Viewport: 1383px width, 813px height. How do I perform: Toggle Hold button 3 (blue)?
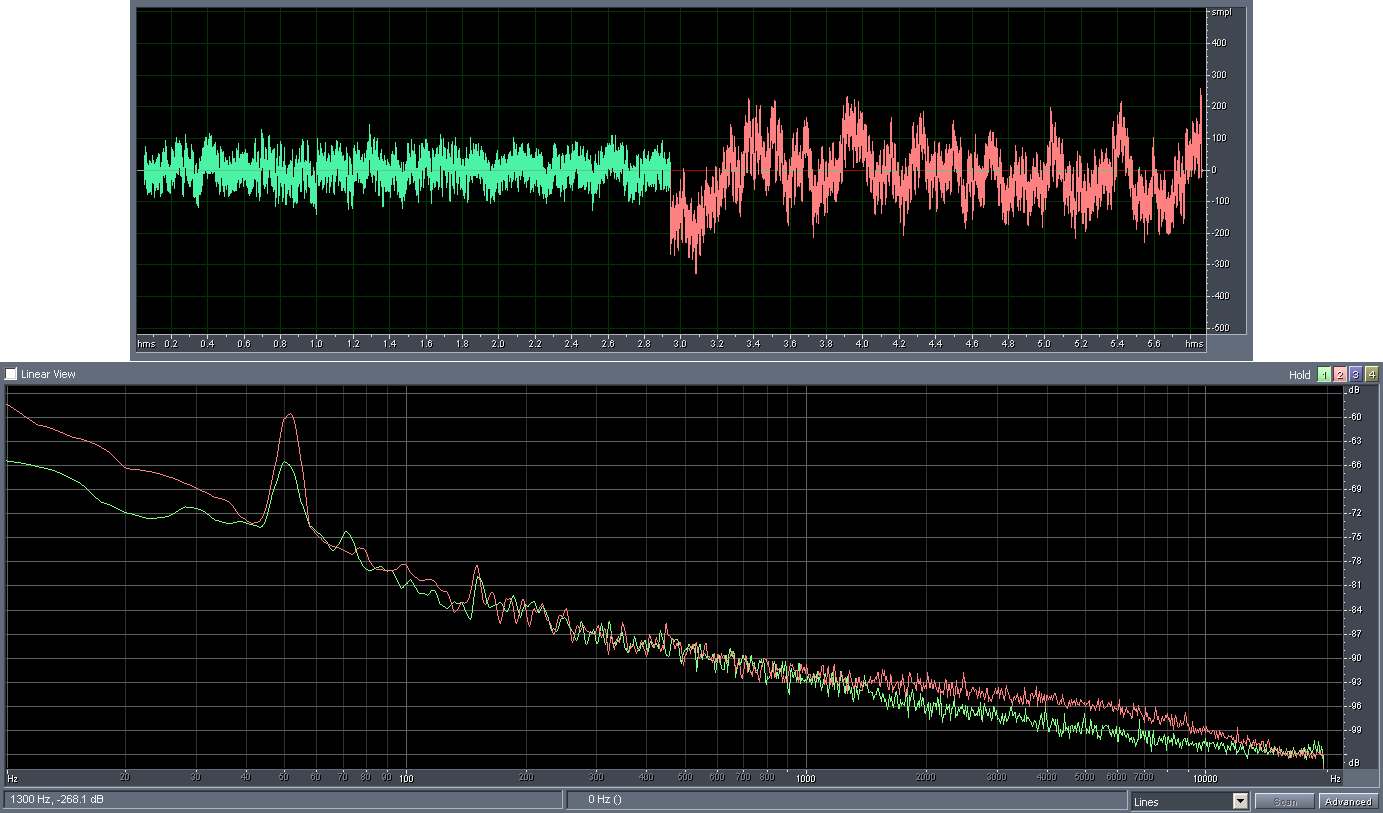tap(1356, 375)
